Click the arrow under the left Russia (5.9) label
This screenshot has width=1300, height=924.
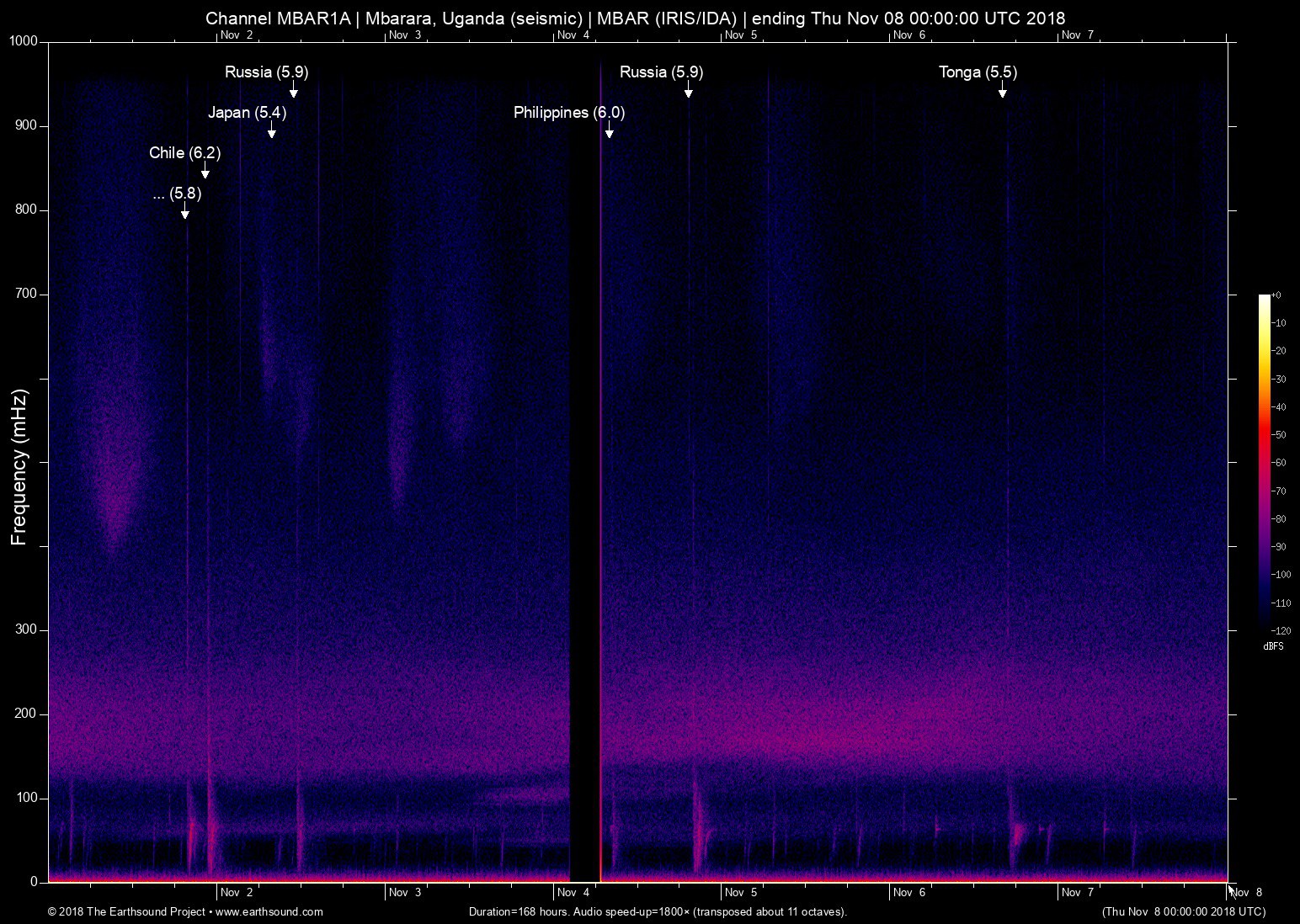(293, 90)
